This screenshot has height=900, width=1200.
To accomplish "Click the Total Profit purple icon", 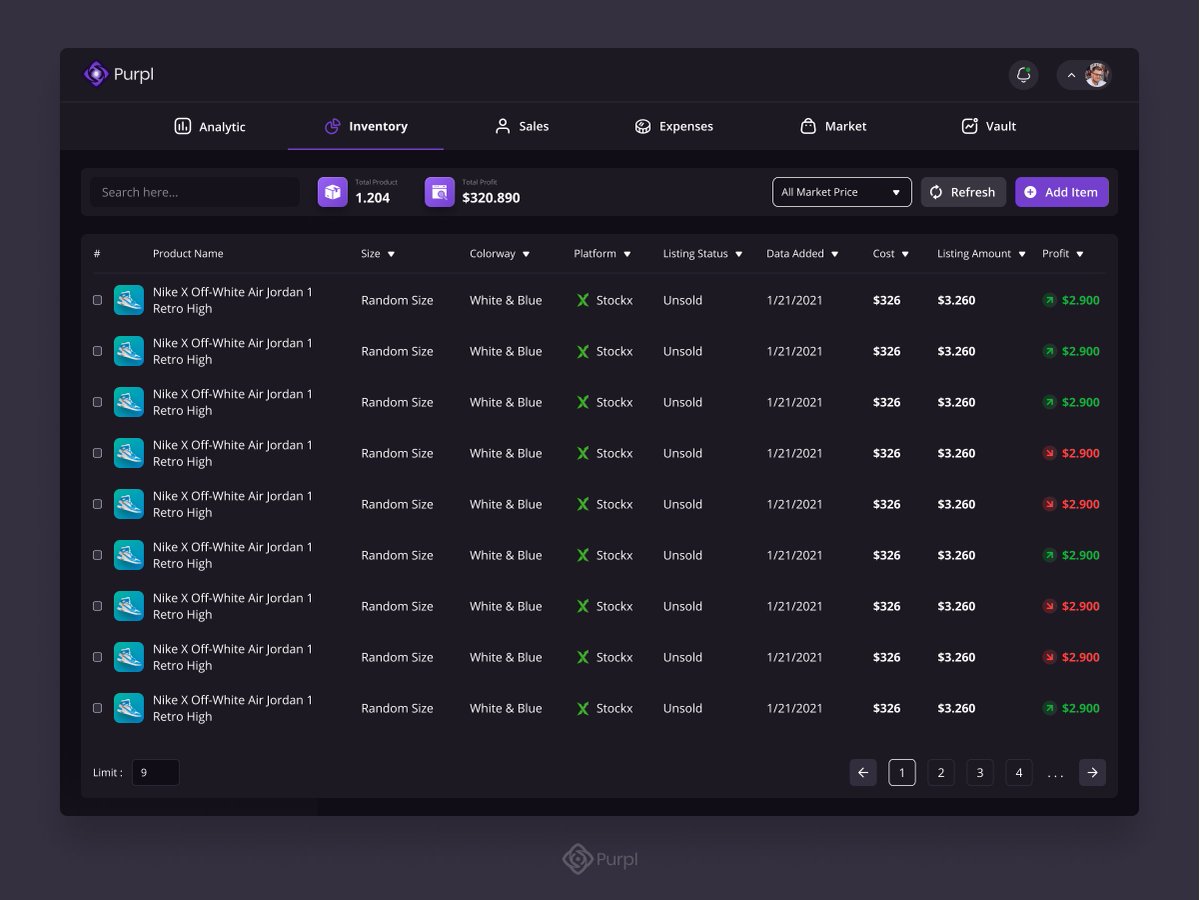I will pyautogui.click(x=440, y=192).
